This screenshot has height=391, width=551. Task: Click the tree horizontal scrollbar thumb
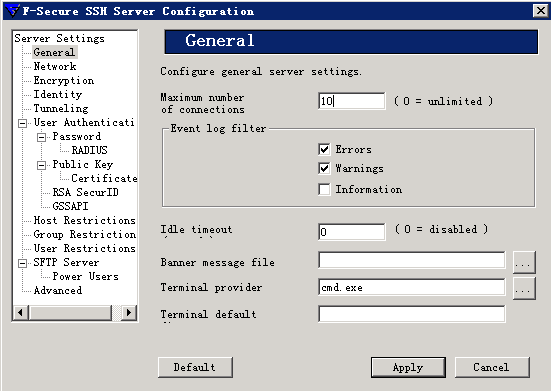tap(70, 312)
